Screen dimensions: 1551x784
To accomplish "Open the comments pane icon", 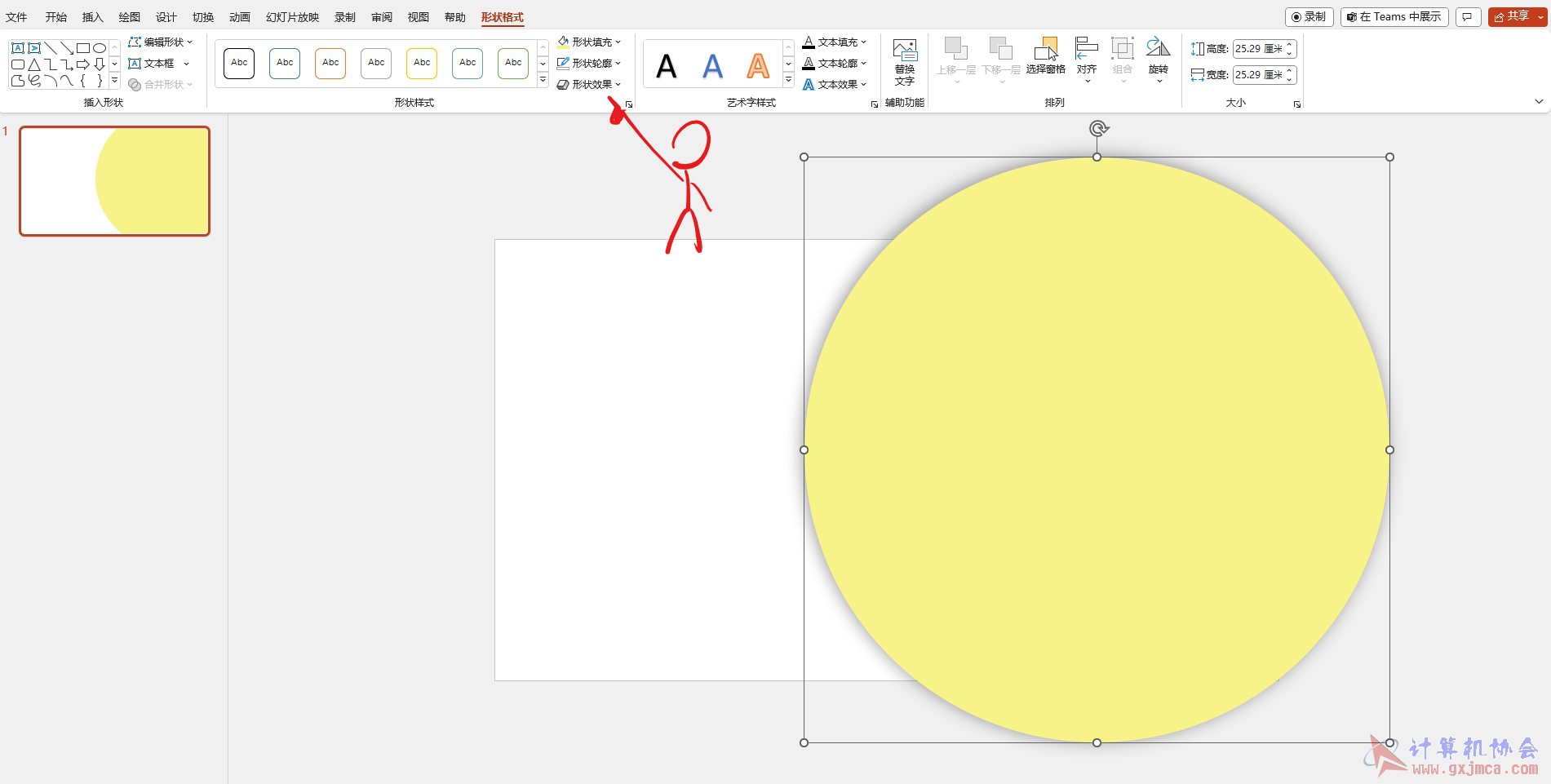I will pos(1468,17).
